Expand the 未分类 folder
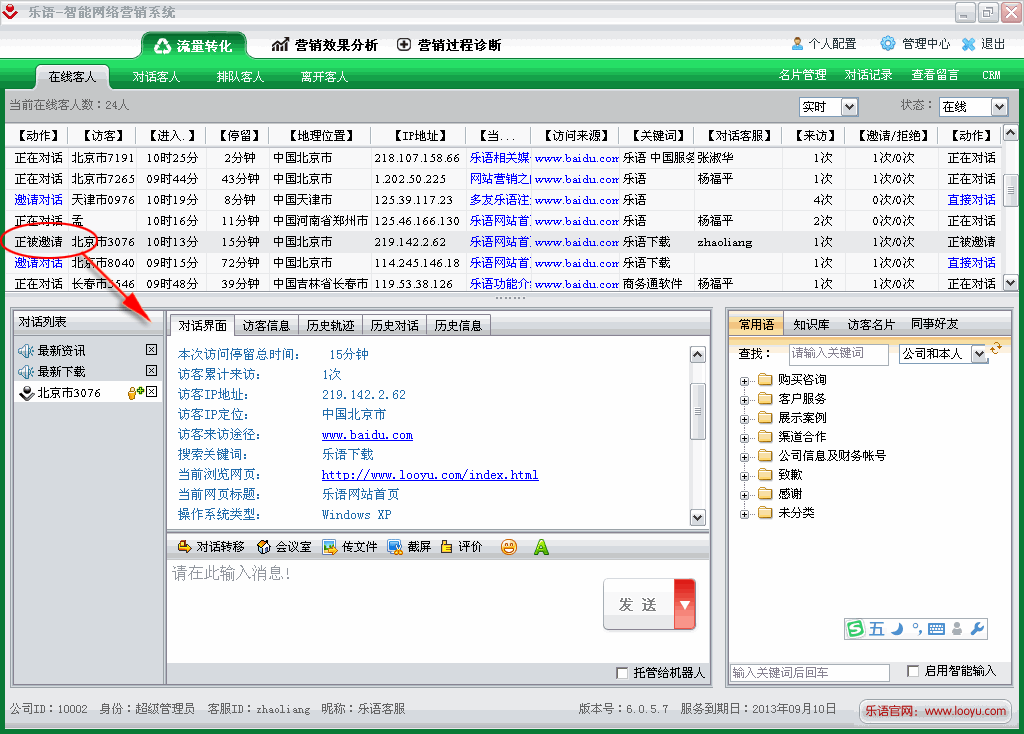The width and height of the screenshot is (1024, 734). coord(744,514)
